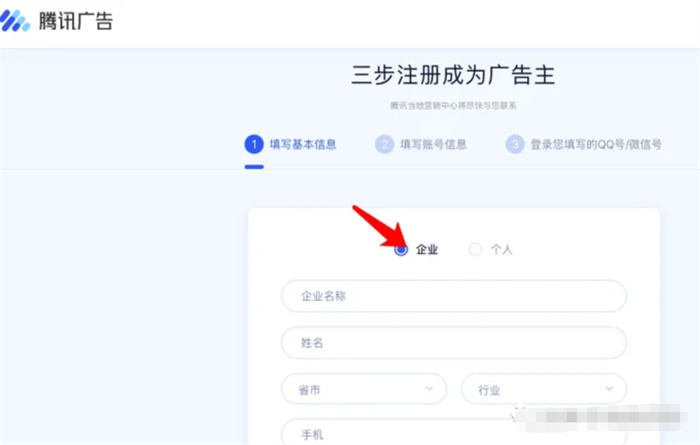Switch to the 填写基本信息 step tab

click(x=302, y=144)
